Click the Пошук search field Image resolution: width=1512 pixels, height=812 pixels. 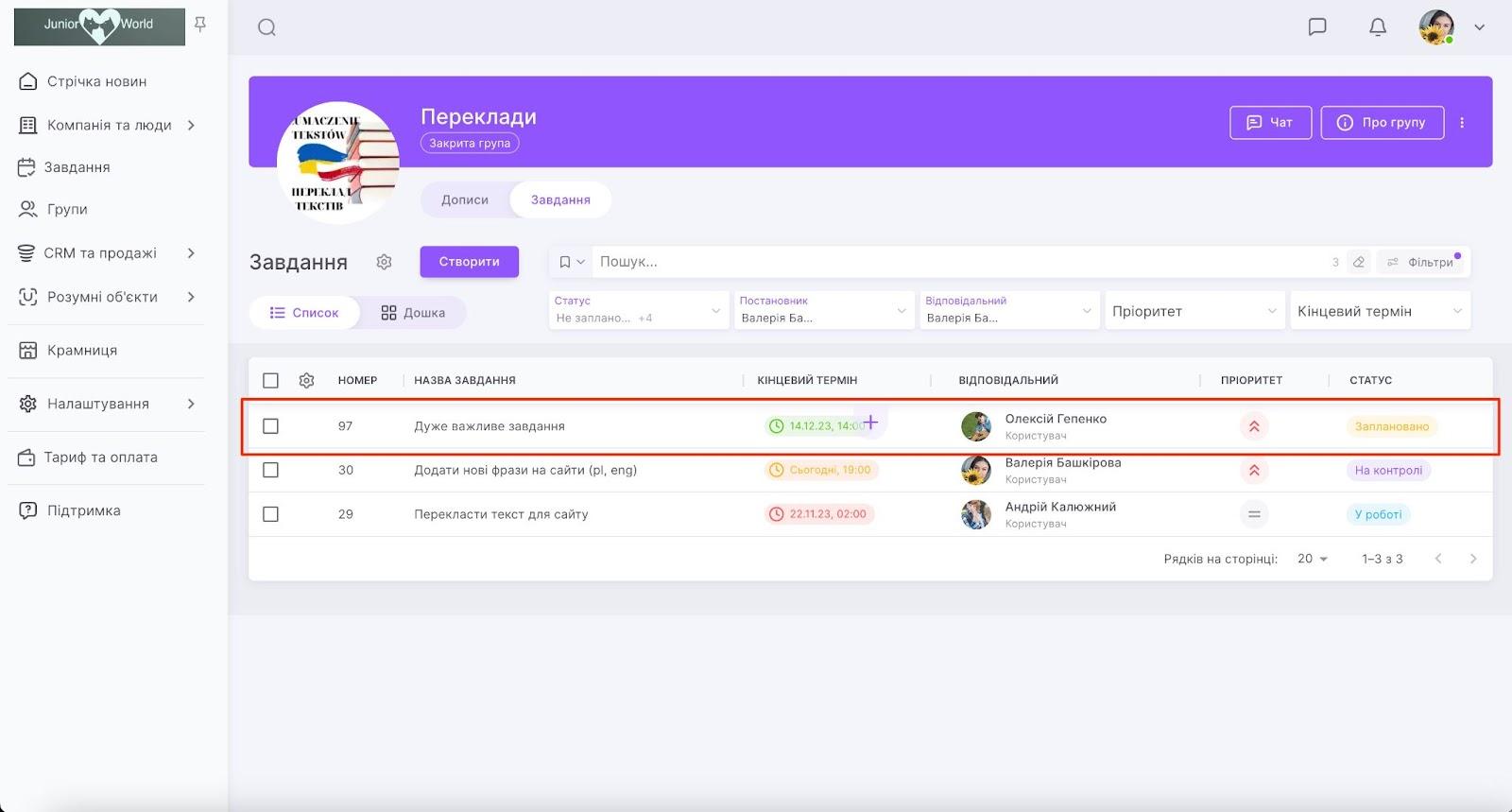pos(959,262)
